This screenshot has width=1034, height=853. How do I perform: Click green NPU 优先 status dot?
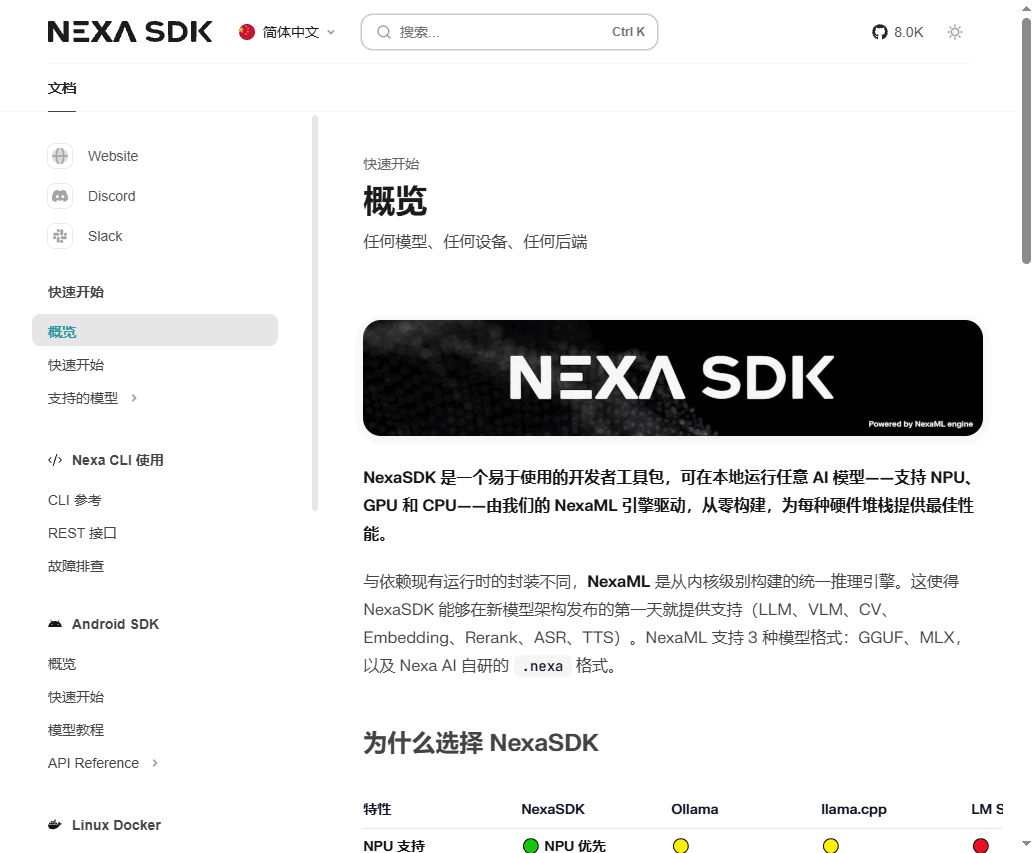(x=530, y=846)
